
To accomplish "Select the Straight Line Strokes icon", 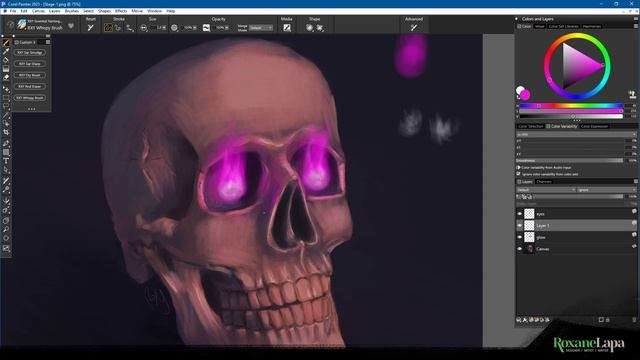I will pyautogui.click(x=118, y=28).
